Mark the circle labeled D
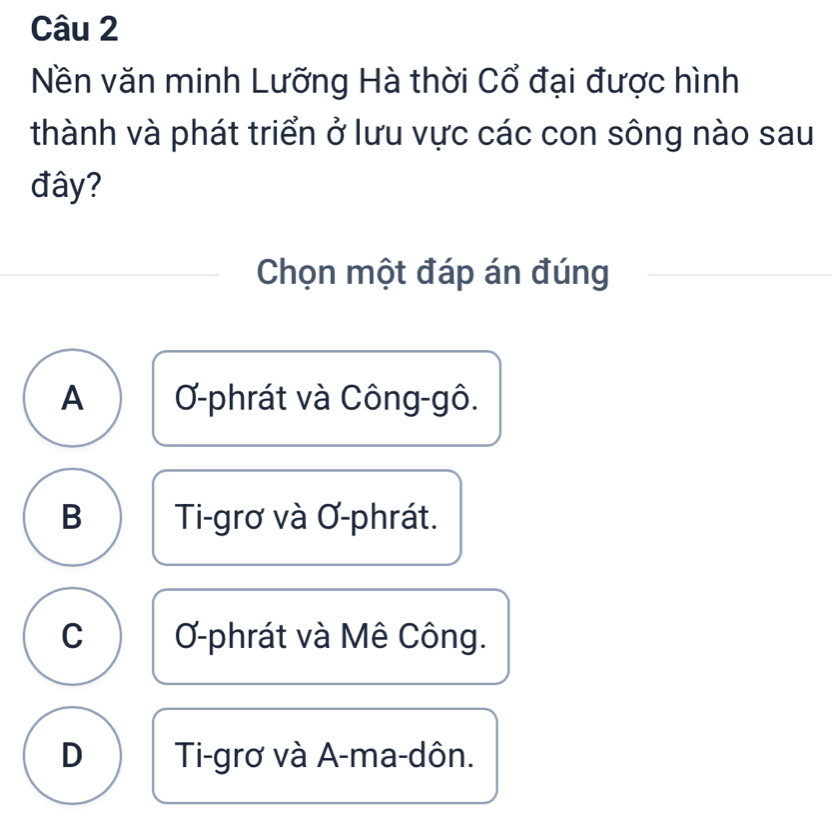The image size is (832, 819). (72, 755)
